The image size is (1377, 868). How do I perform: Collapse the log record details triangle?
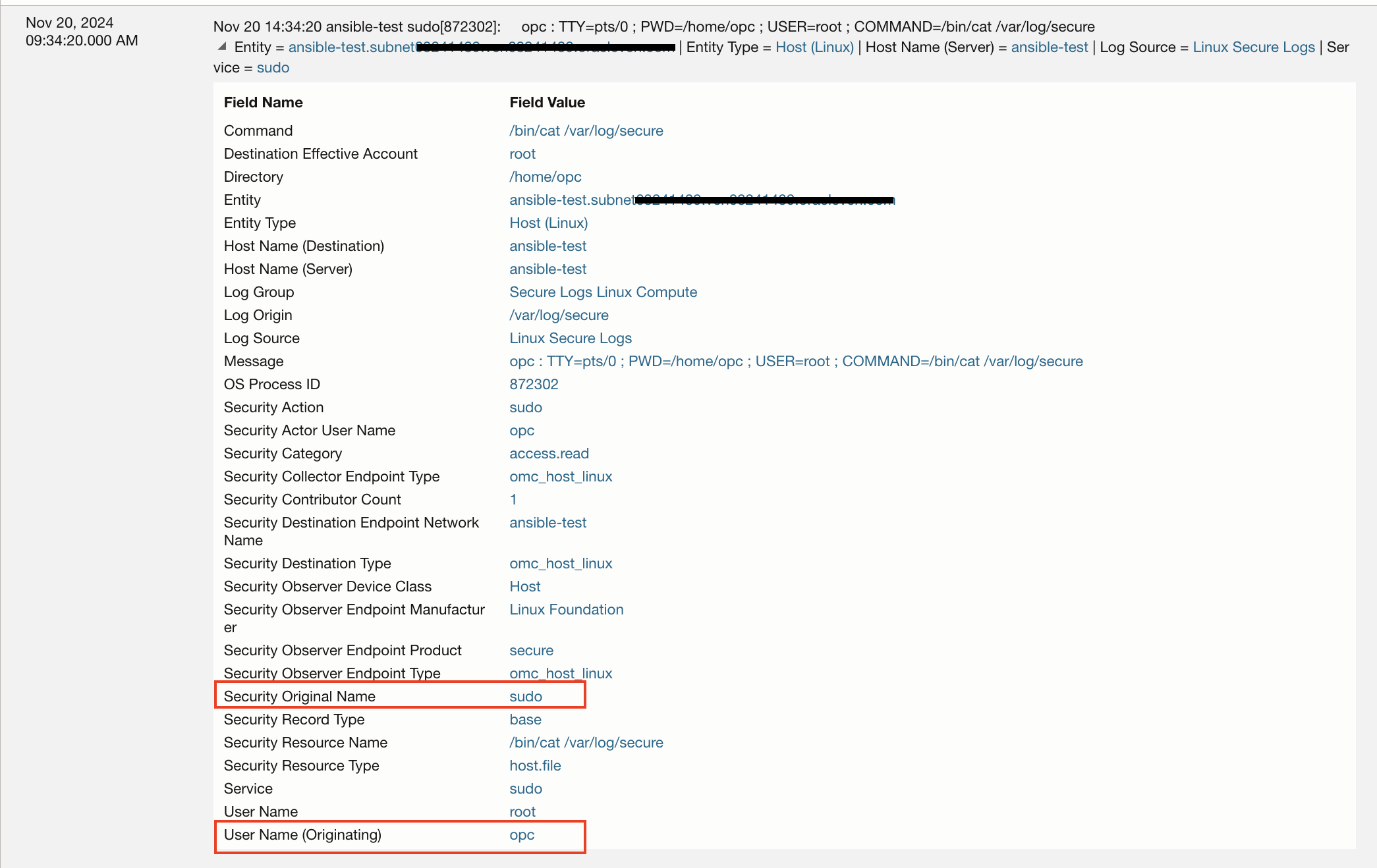222,47
